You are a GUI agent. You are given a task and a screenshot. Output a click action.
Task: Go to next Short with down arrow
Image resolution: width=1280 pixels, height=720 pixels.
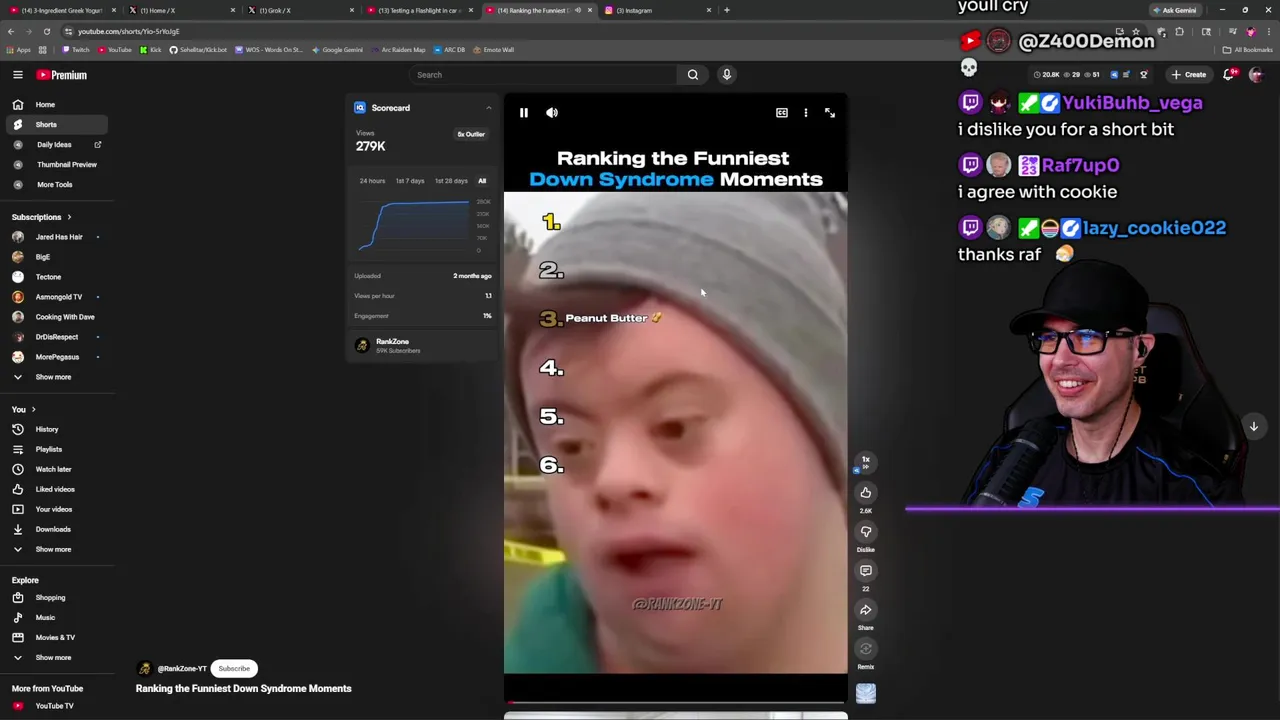pyautogui.click(x=1253, y=427)
